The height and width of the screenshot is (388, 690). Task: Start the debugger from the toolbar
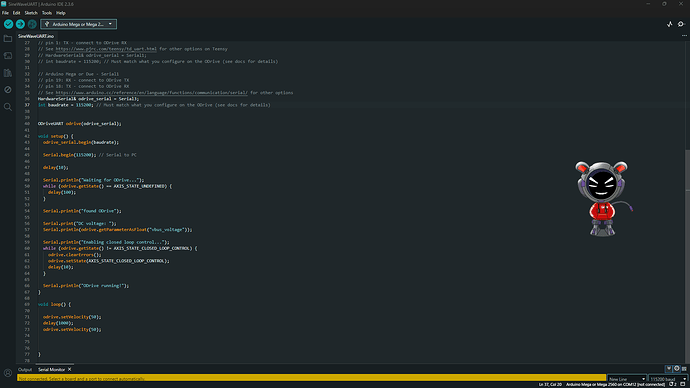(x=32, y=24)
